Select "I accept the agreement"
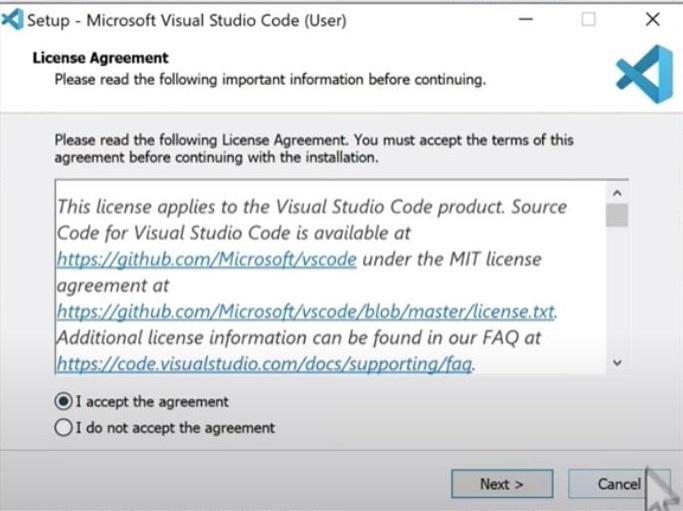The height and width of the screenshot is (511, 683). pos(64,402)
